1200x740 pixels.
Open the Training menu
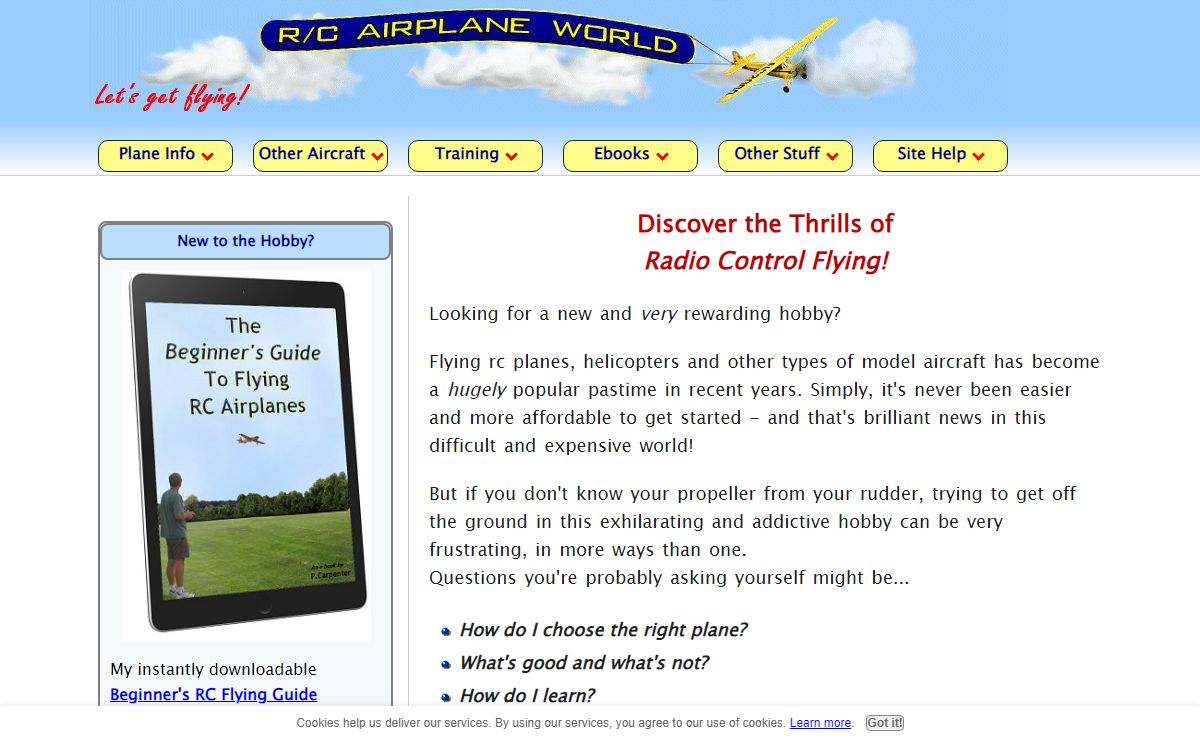click(x=475, y=155)
